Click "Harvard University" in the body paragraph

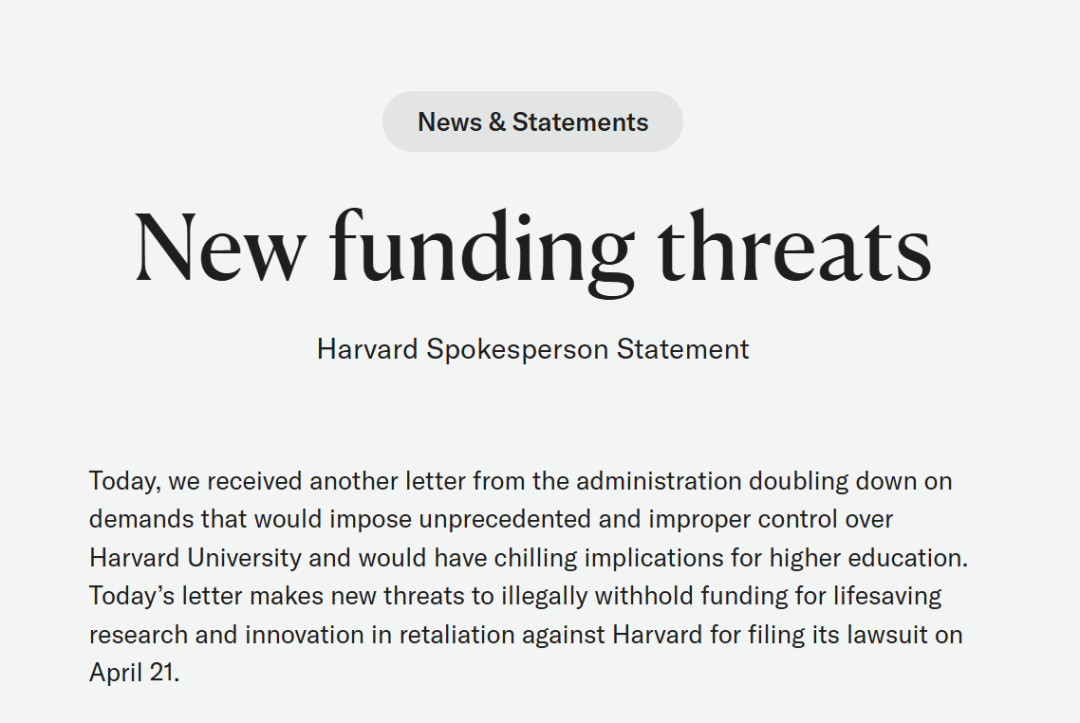[x=199, y=558]
